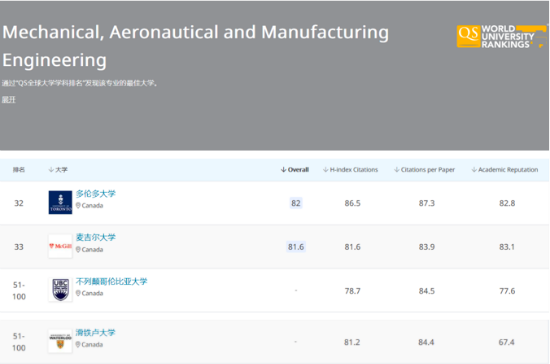Click the location pin beside Toronto's Canada

(x=78, y=205)
